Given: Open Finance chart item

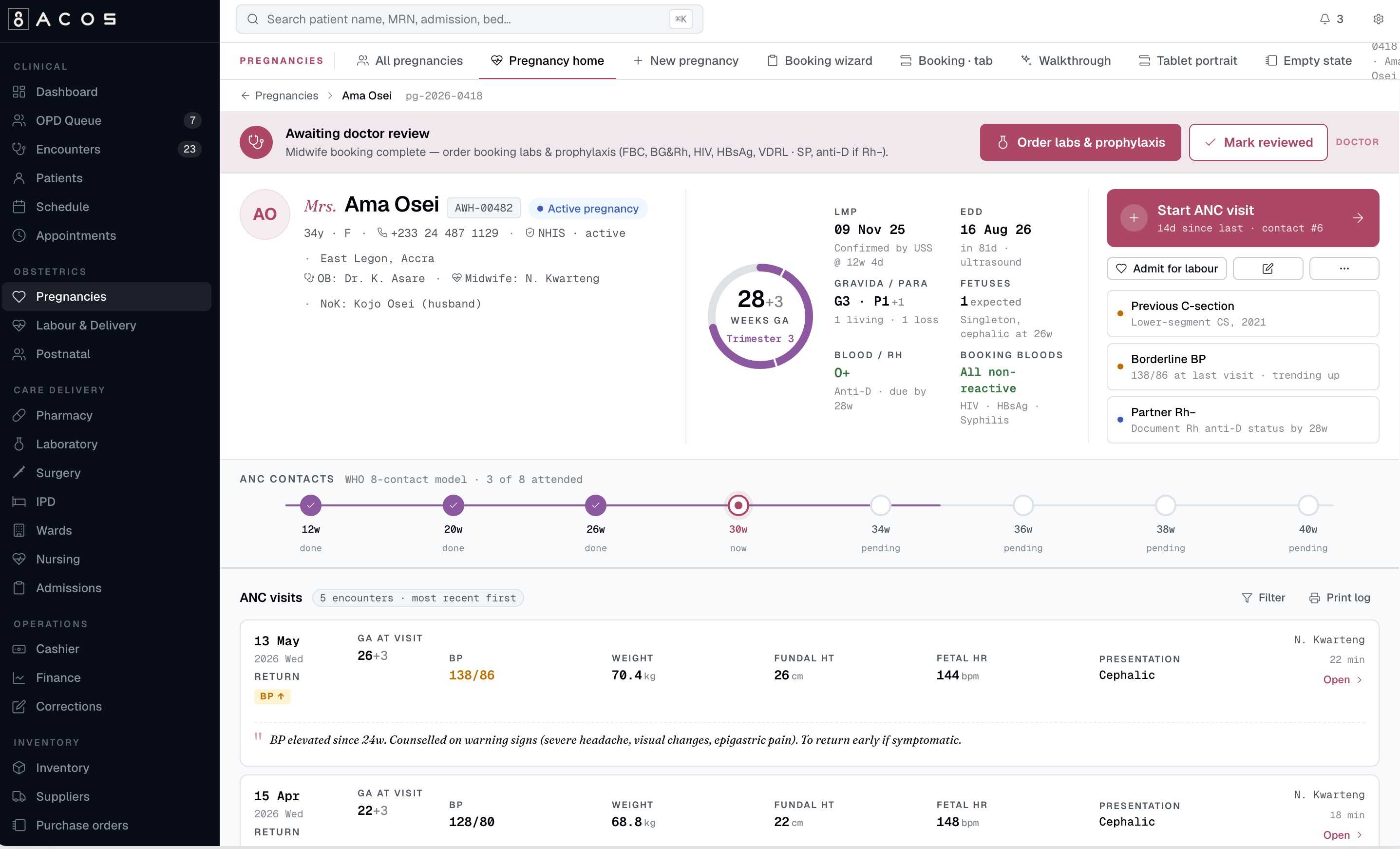Looking at the screenshot, I should click(x=107, y=678).
